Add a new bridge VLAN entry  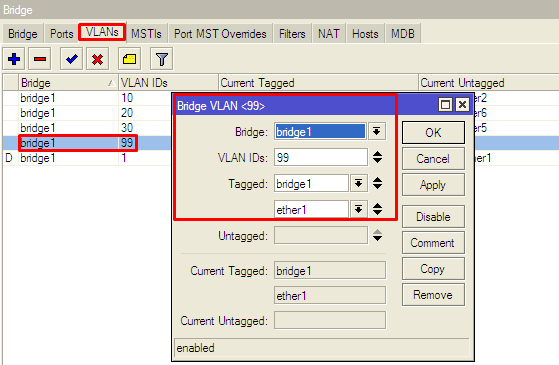point(14,59)
